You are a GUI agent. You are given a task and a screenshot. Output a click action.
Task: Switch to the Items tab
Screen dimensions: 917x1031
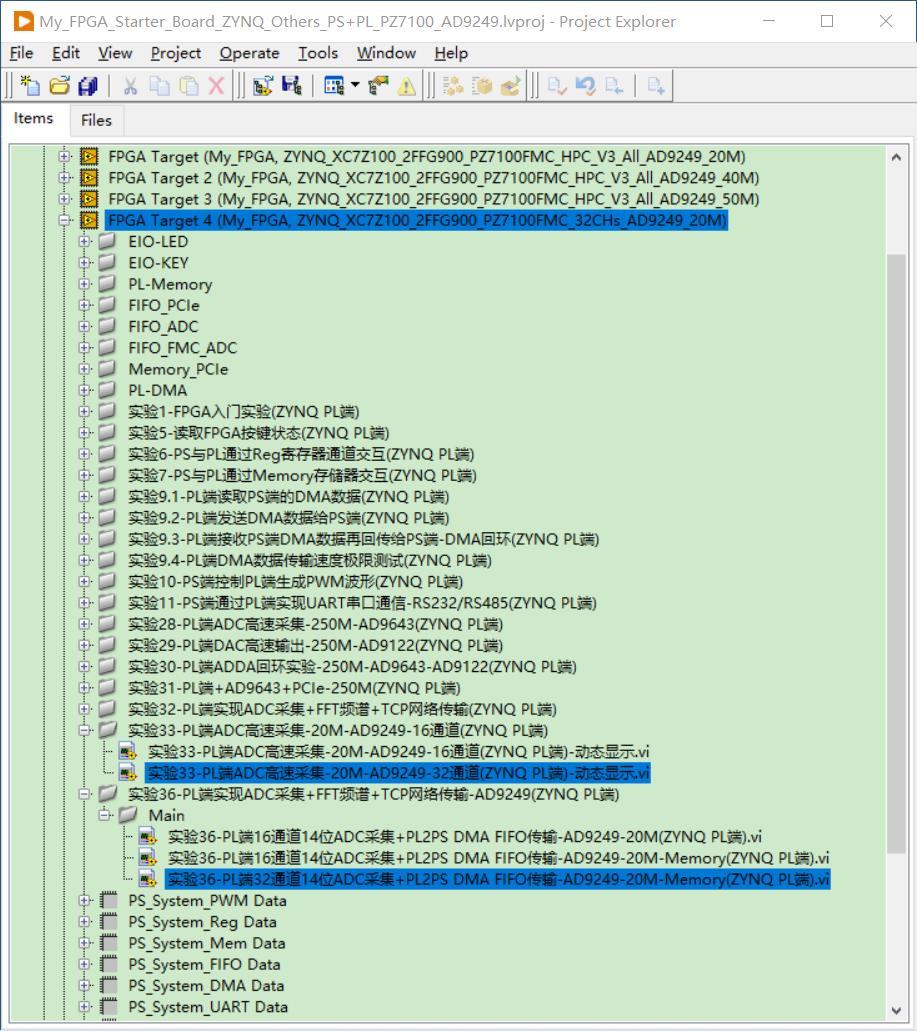(x=34, y=118)
